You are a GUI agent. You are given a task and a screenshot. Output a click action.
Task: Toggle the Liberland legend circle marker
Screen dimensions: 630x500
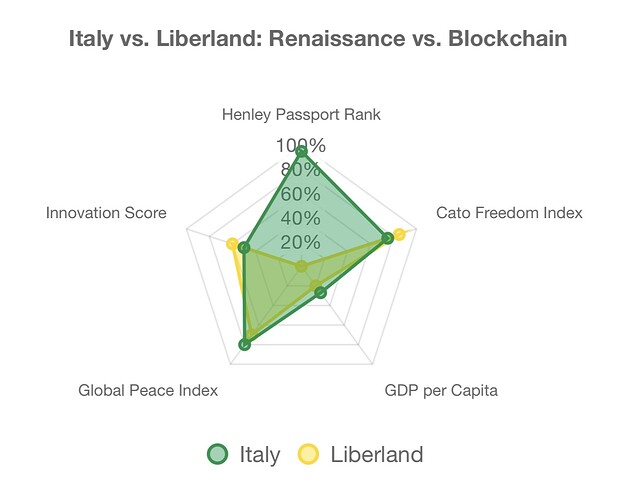click(x=309, y=454)
